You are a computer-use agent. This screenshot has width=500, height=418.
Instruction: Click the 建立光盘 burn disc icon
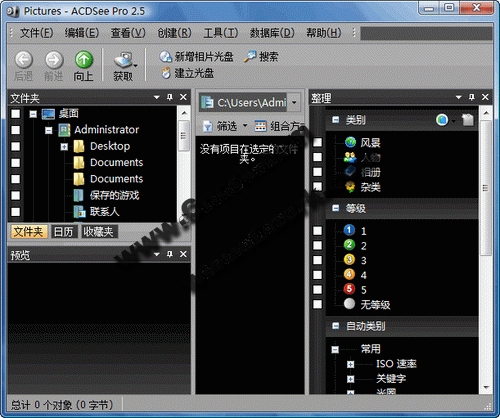[166, 73]
